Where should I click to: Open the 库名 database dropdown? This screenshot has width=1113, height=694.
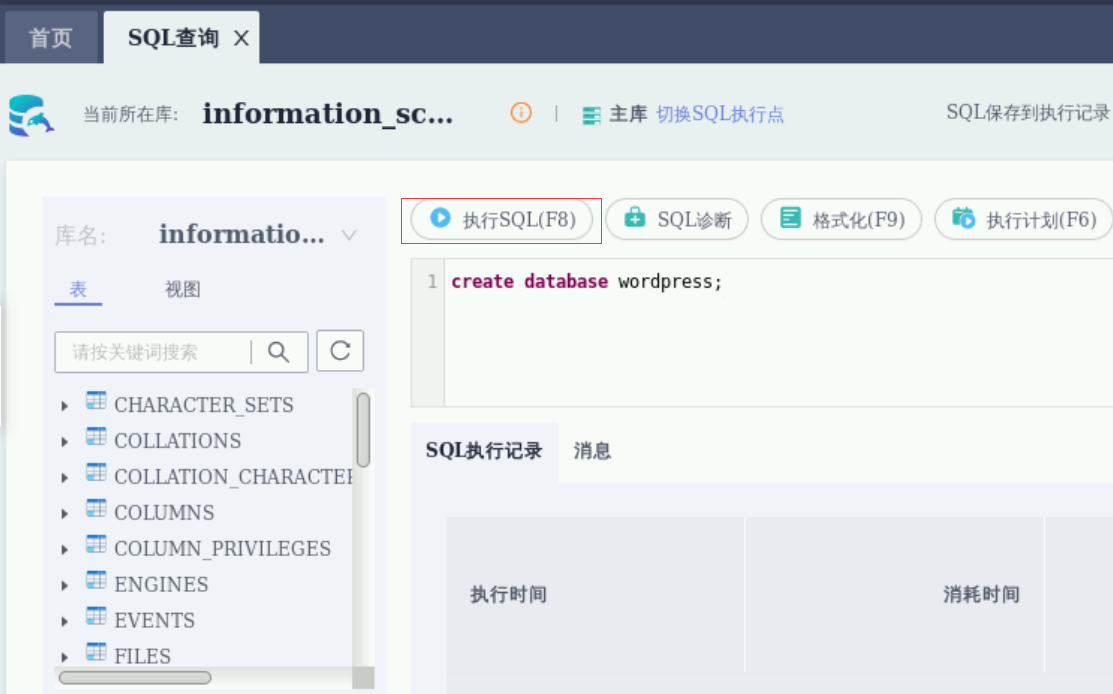(x=258, y=234)
